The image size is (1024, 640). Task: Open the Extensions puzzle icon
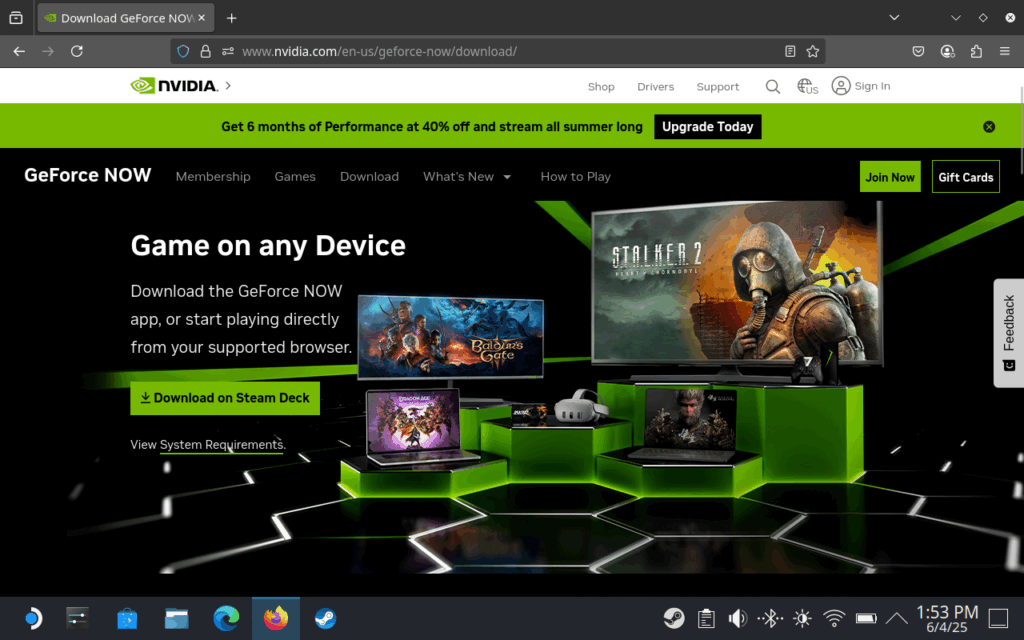point(976,51)
